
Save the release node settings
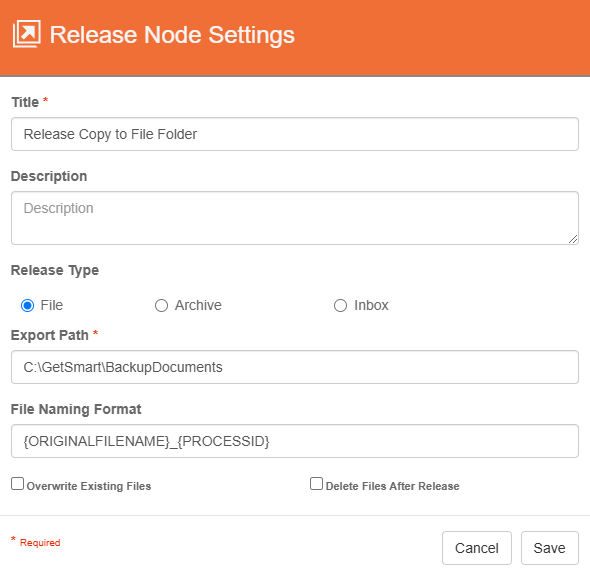(x=549, y=548)
